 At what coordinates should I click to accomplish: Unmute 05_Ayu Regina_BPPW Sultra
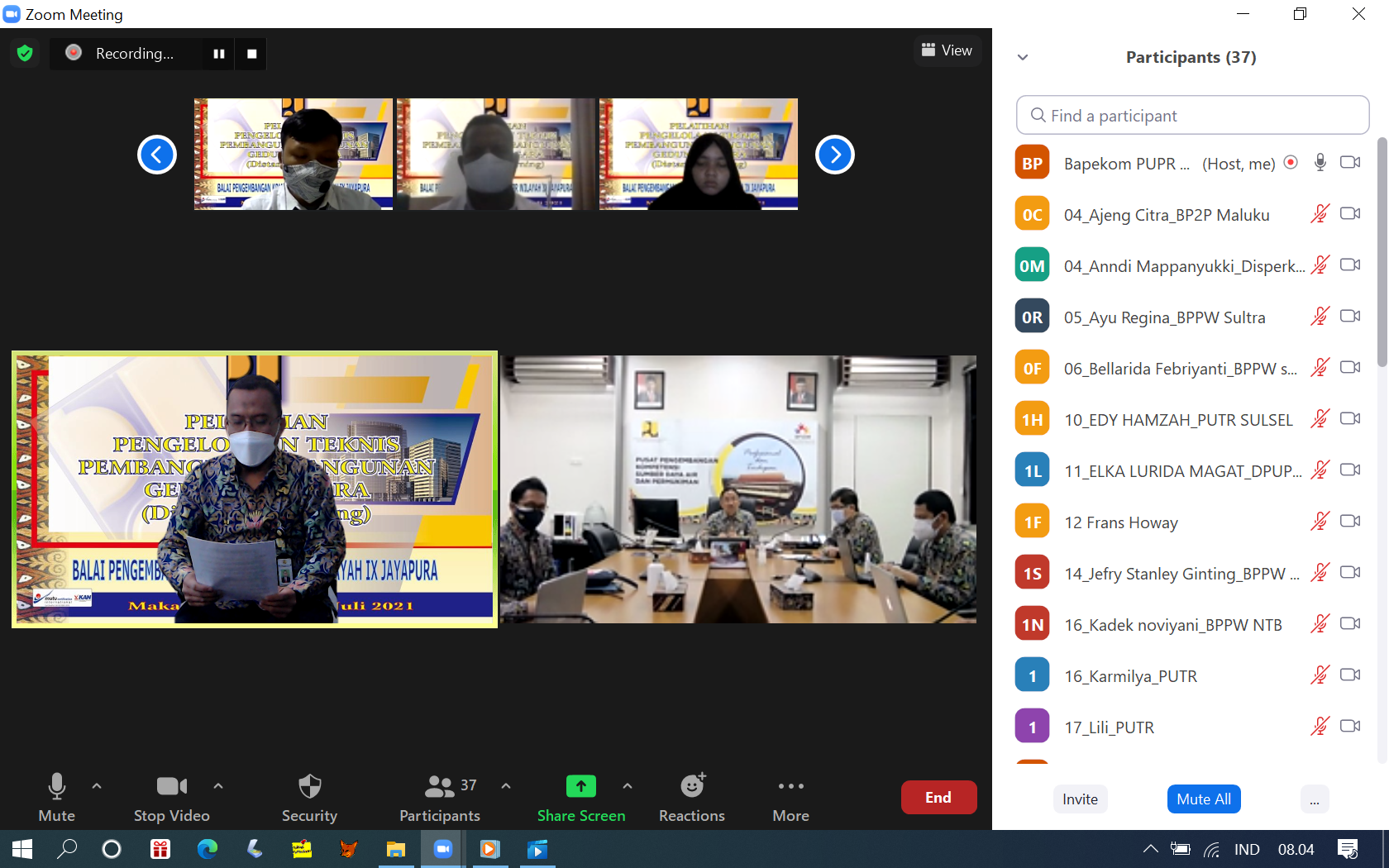pyautogui.click(x=1320, y=317)
